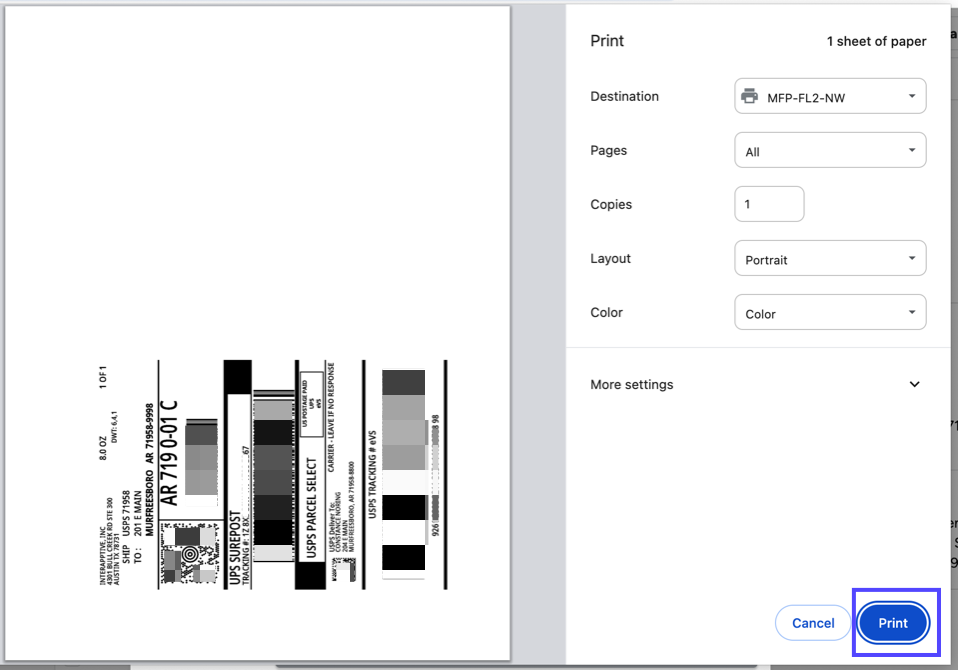
Task: Click the 'UPS SUREPOST' text in preview
Action: tap(235, 548)
